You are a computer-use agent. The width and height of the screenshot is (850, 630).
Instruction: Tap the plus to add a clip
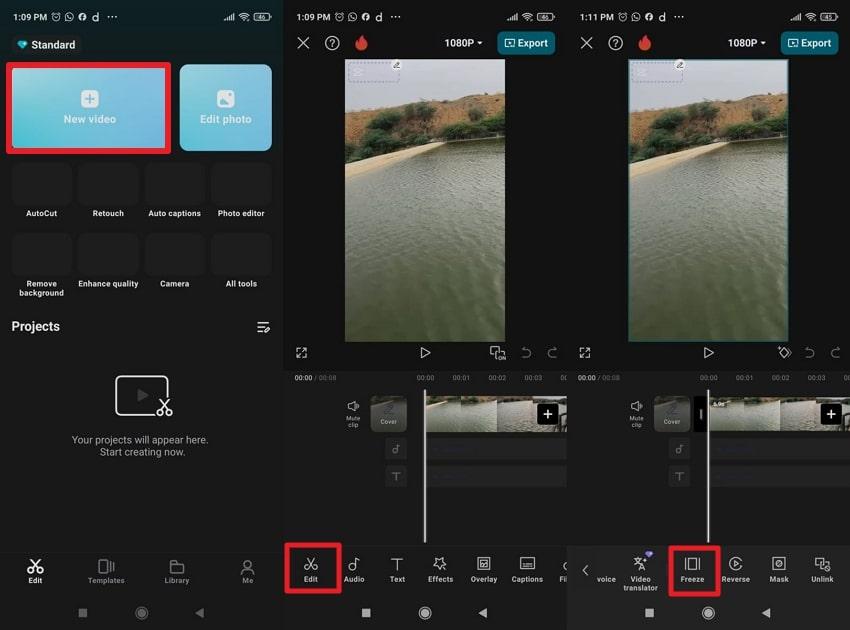click(x=547, y=413)
